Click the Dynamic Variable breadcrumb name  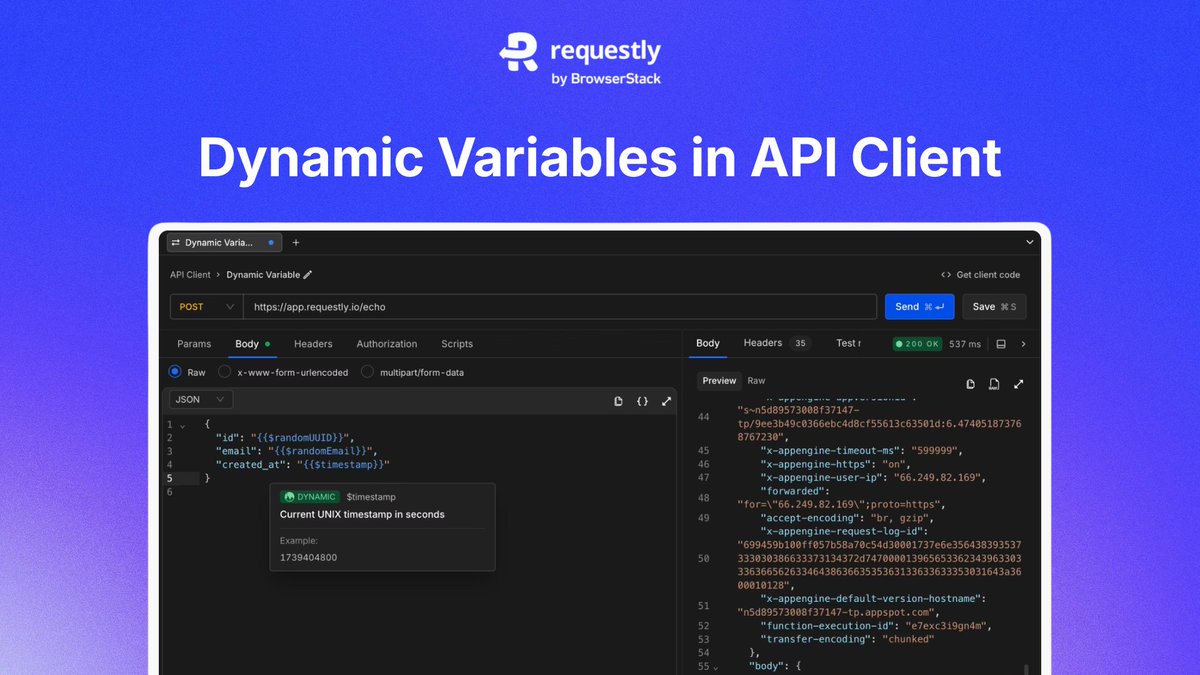pyautogui.click(x=263, y=275)
